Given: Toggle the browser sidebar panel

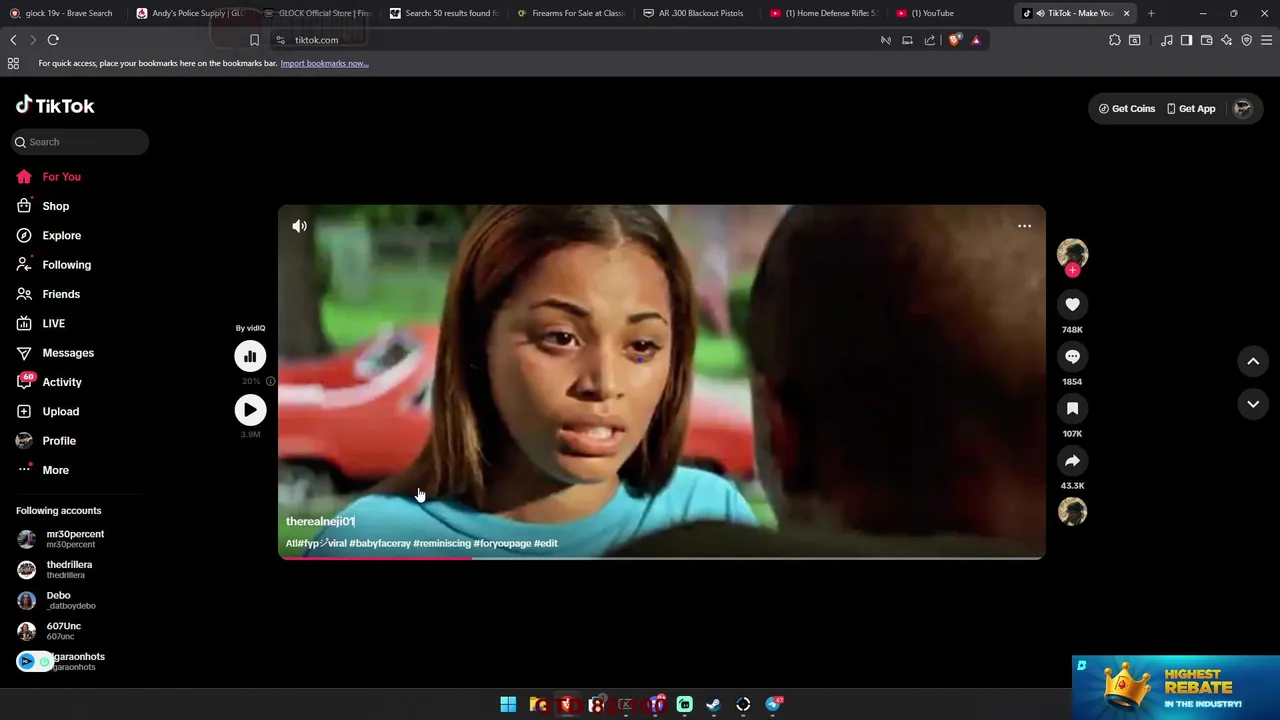Looking at the screenshot, I should (x=1186, y=40).
